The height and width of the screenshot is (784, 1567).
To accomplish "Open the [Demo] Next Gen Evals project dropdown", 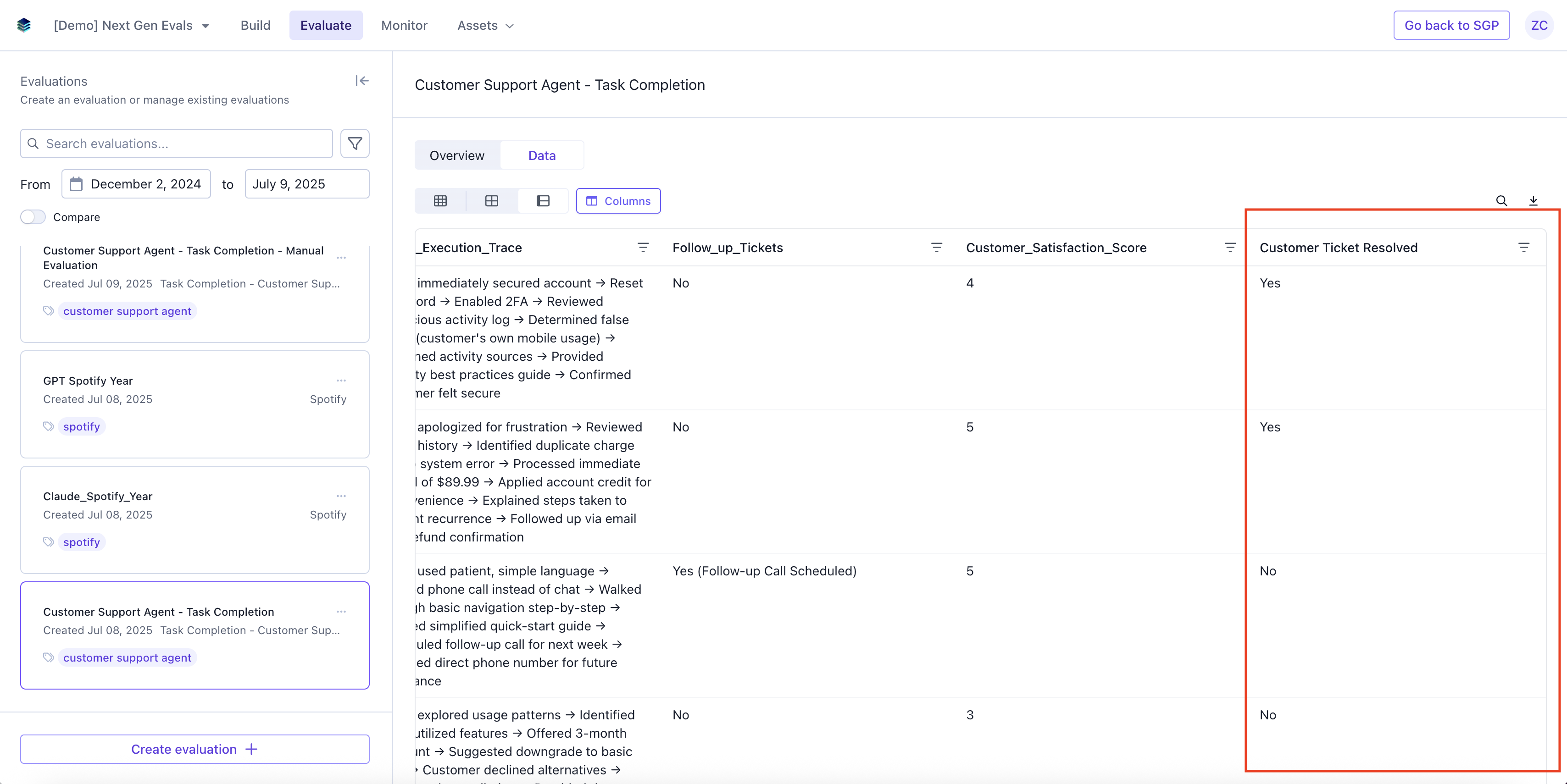I will point(131,26).
